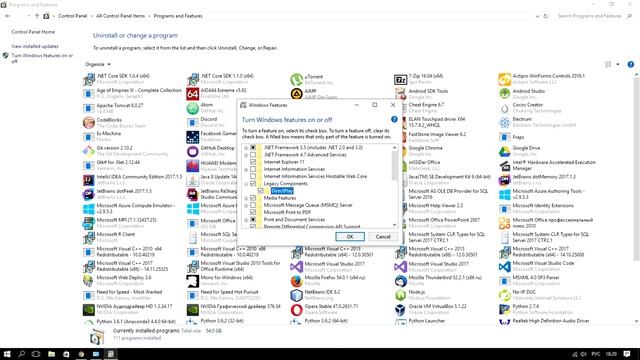Select the Microsoft Visual Studio Code icon
640x360 pixels.
[504, 267]
